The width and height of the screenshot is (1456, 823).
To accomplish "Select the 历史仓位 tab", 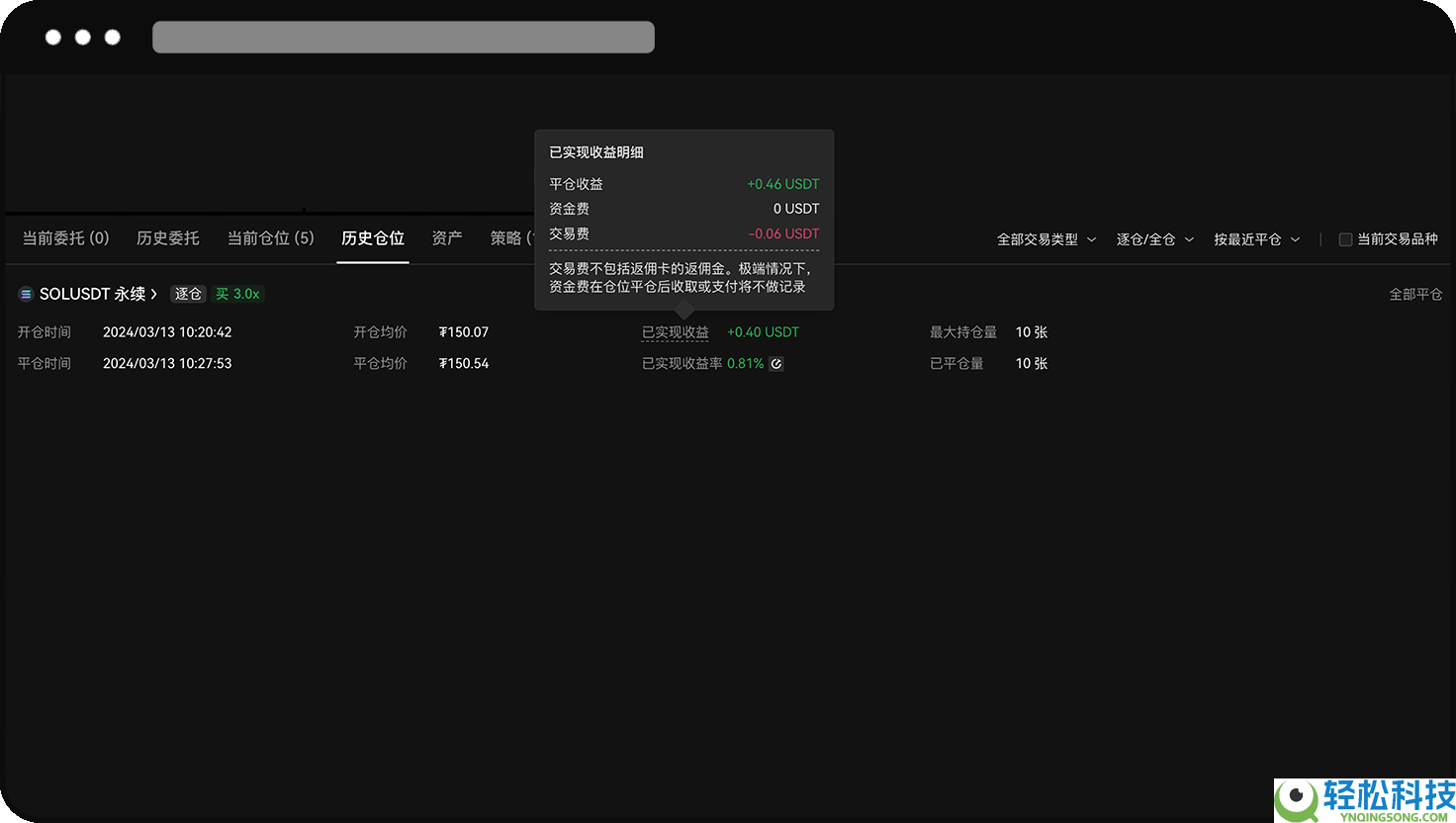I will click(x=373, y=238).
